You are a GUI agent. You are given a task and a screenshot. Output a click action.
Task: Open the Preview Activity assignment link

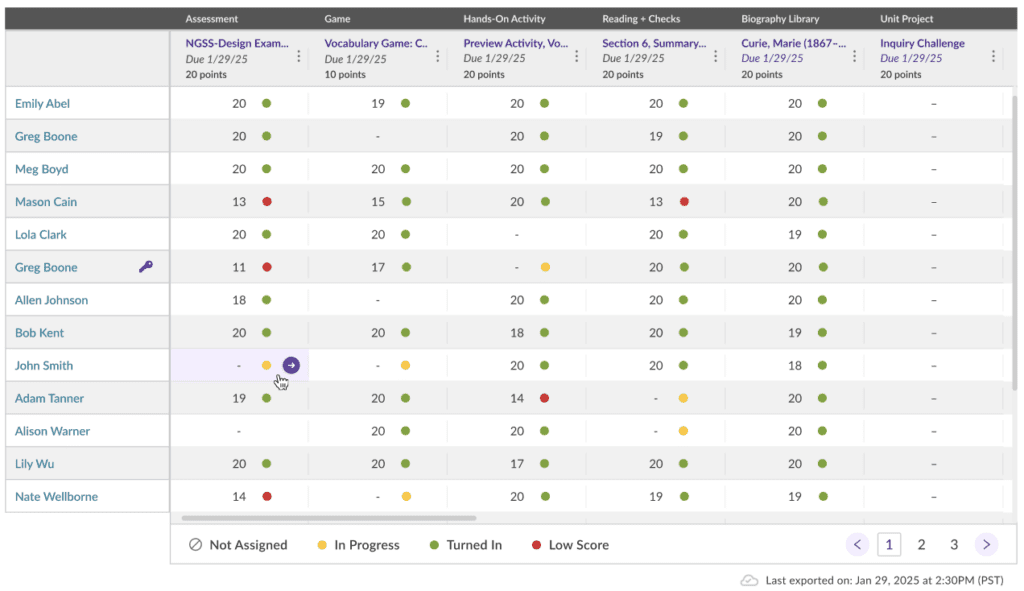[516, 44]
